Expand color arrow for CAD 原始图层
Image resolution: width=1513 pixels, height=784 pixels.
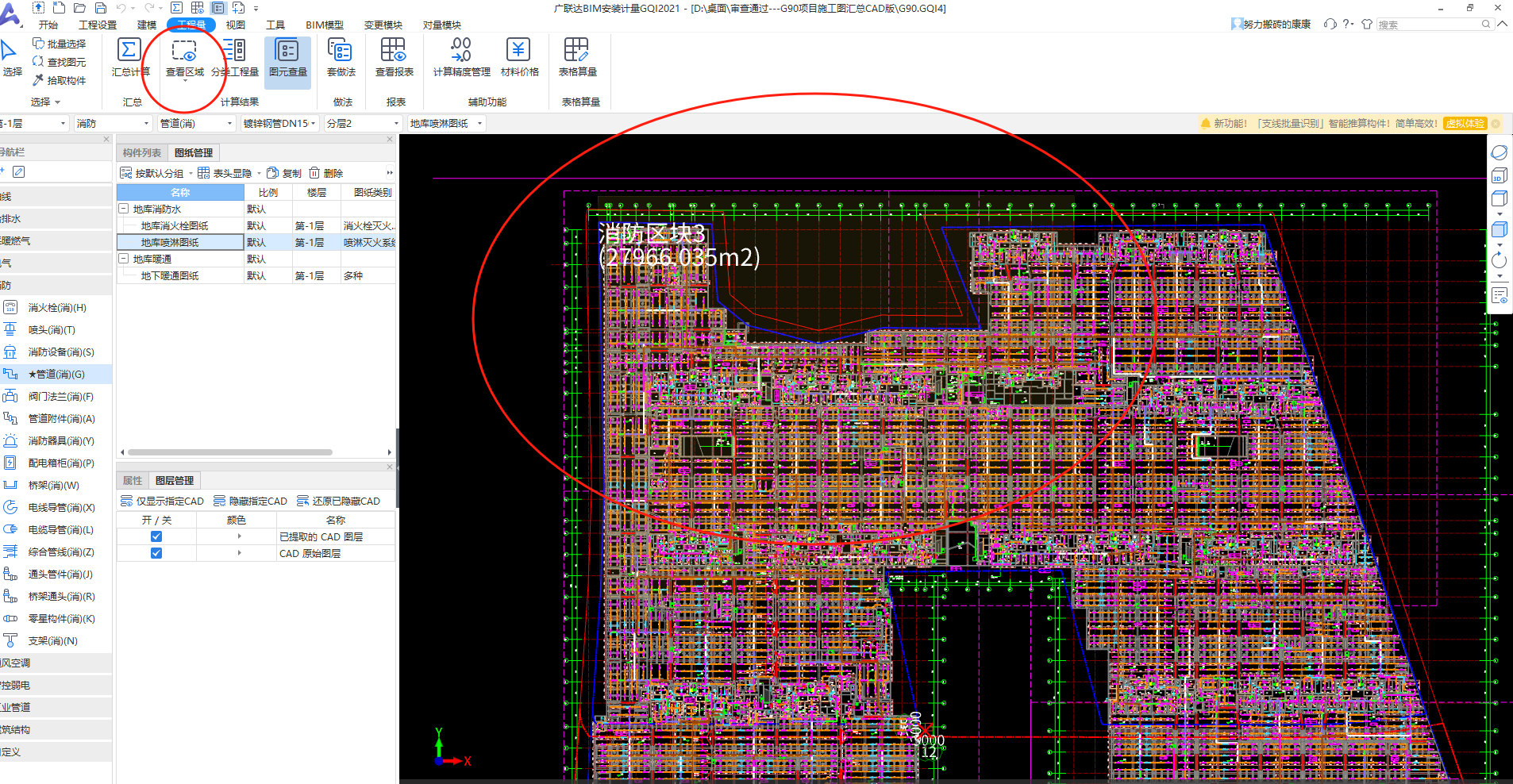tap(239, 553)
